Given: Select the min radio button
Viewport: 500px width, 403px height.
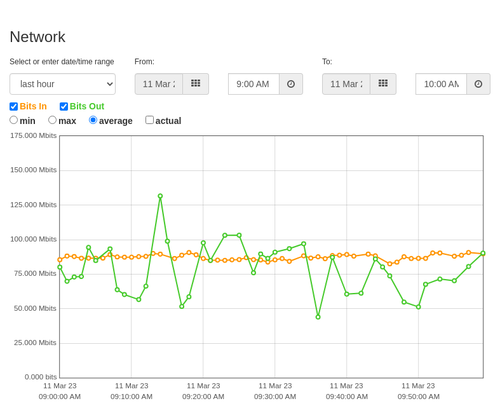Looking at the screenshot, I should 14,120.
